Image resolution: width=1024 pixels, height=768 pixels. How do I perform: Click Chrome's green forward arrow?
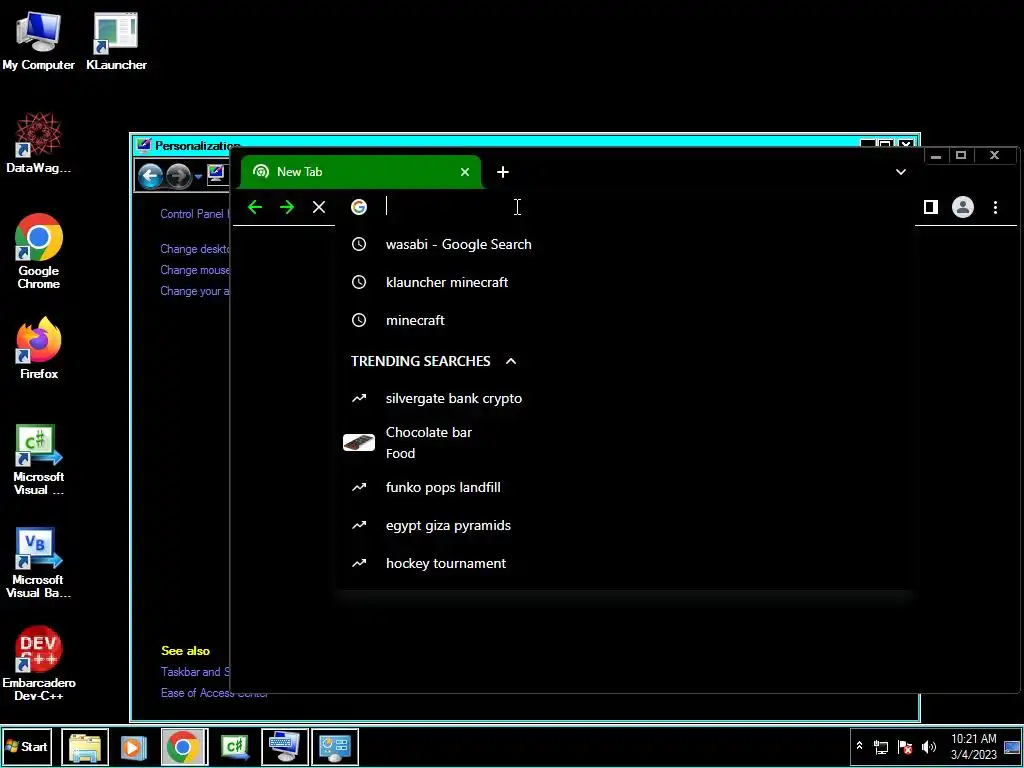tap(287, 208)
